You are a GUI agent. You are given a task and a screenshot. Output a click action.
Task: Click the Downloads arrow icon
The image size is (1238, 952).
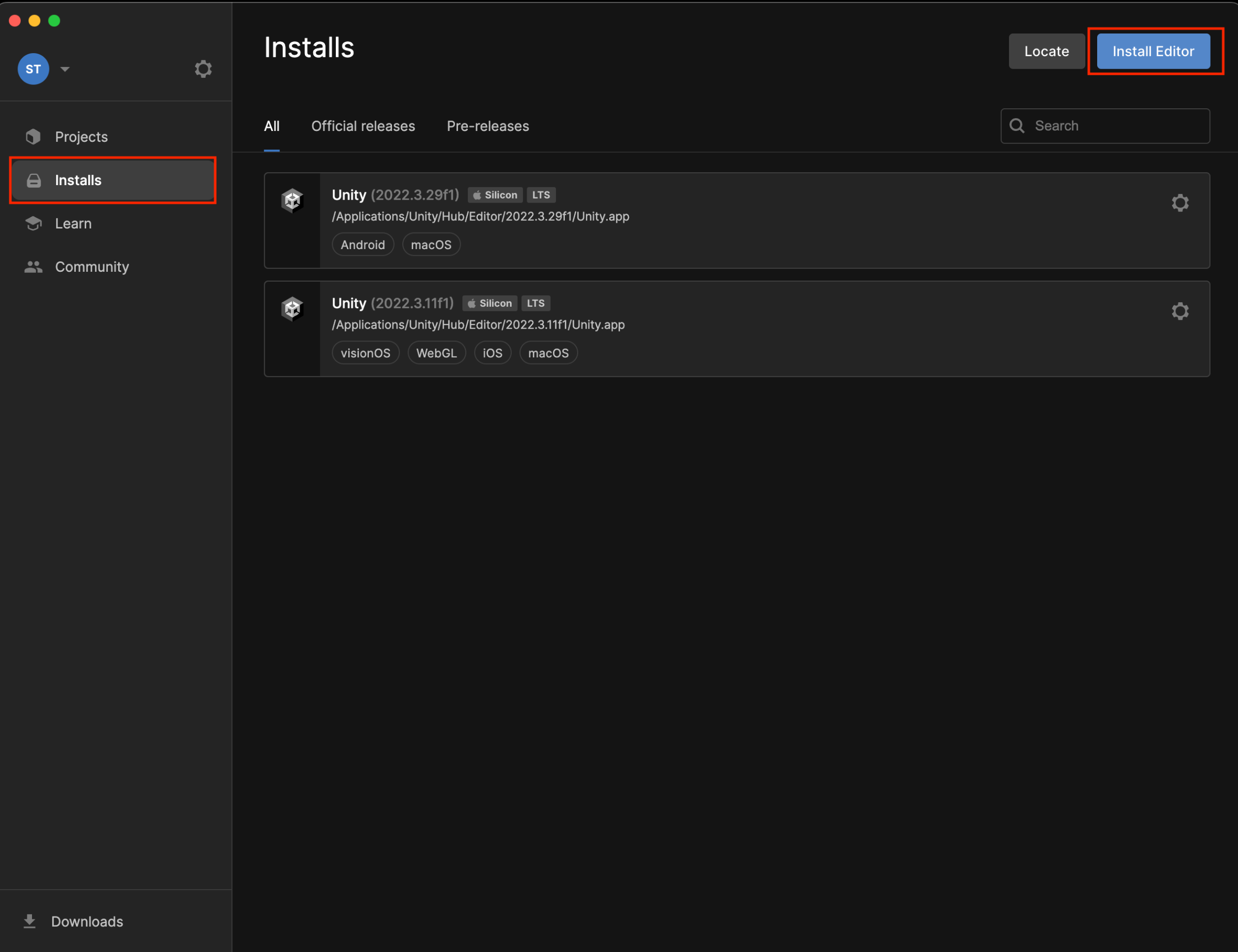29,922
